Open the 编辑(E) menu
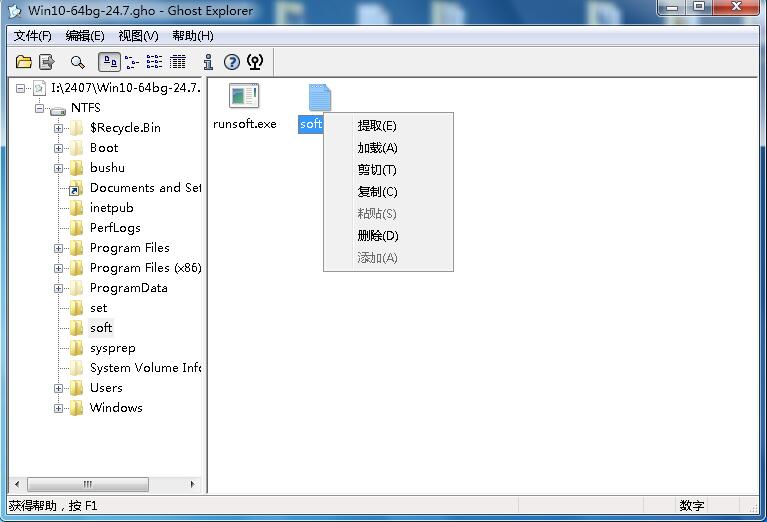 click(85, 36)
